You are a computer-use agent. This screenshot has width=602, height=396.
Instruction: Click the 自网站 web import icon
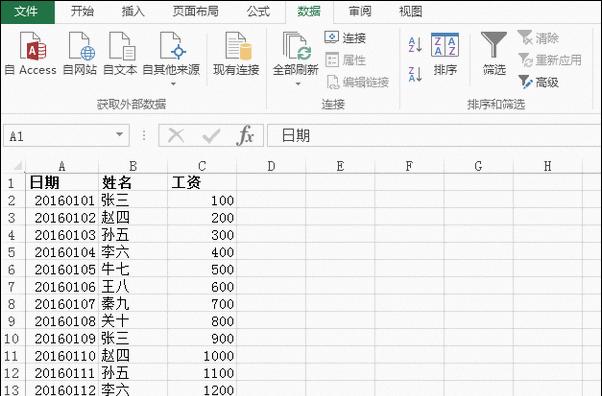[81, 46]
